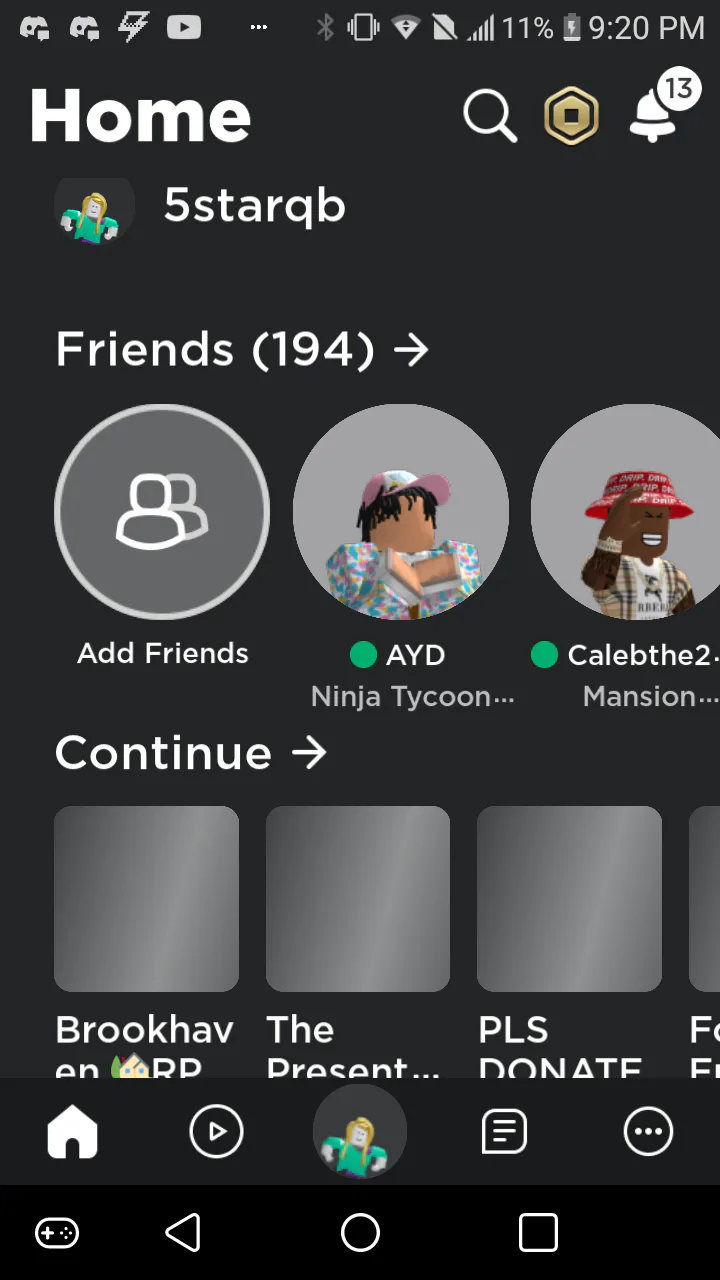Open the 5starqb username link

[x=255, y=205]
